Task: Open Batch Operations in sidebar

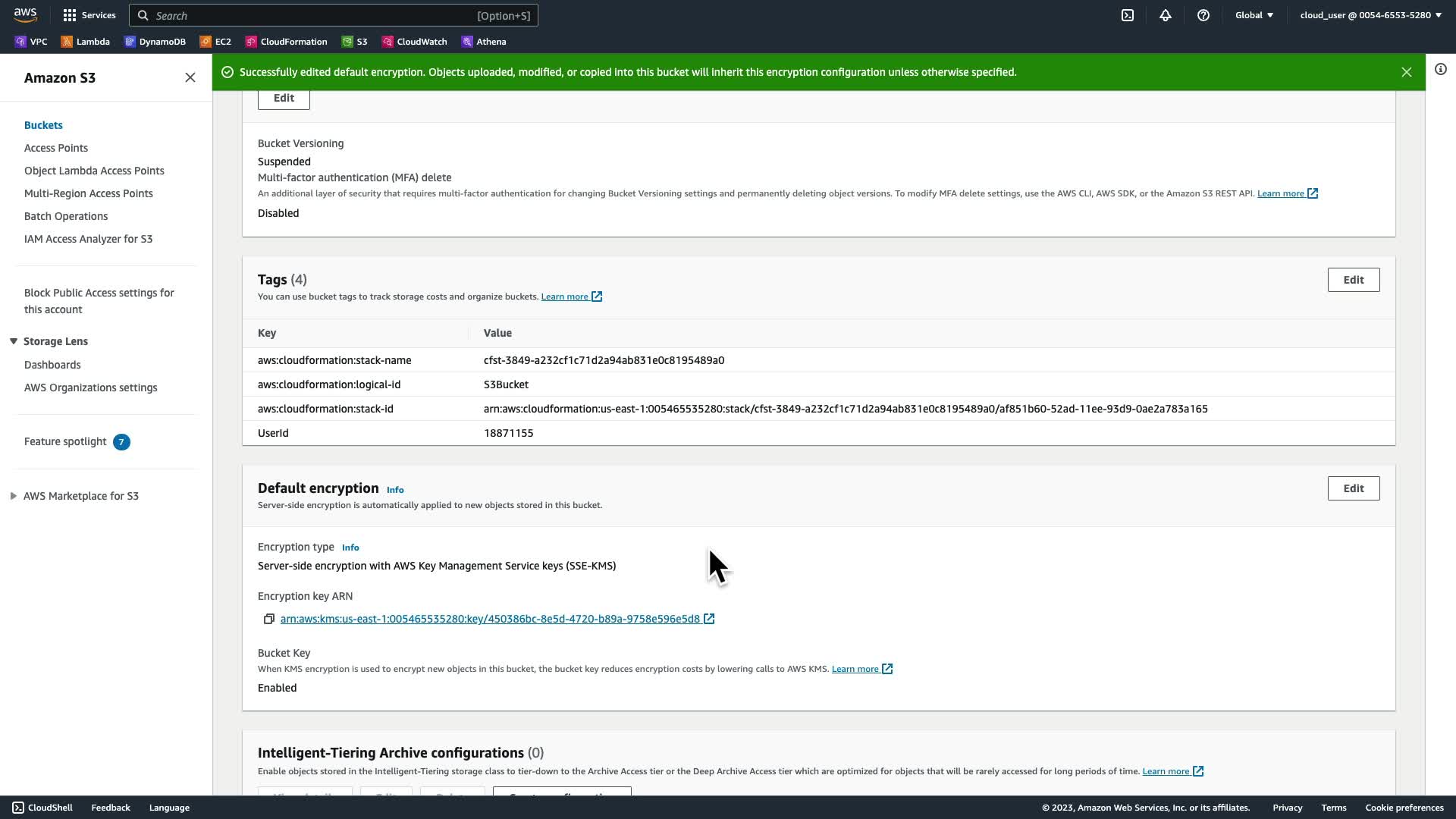Action: point(66,216)
